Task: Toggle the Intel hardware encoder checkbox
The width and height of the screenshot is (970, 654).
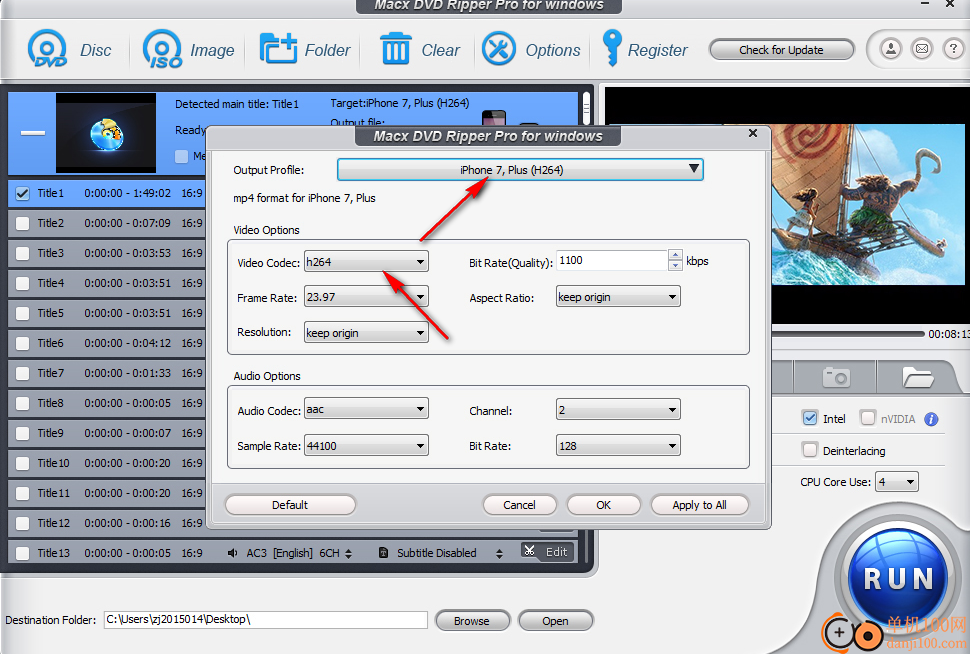Action: click(810, 418)
